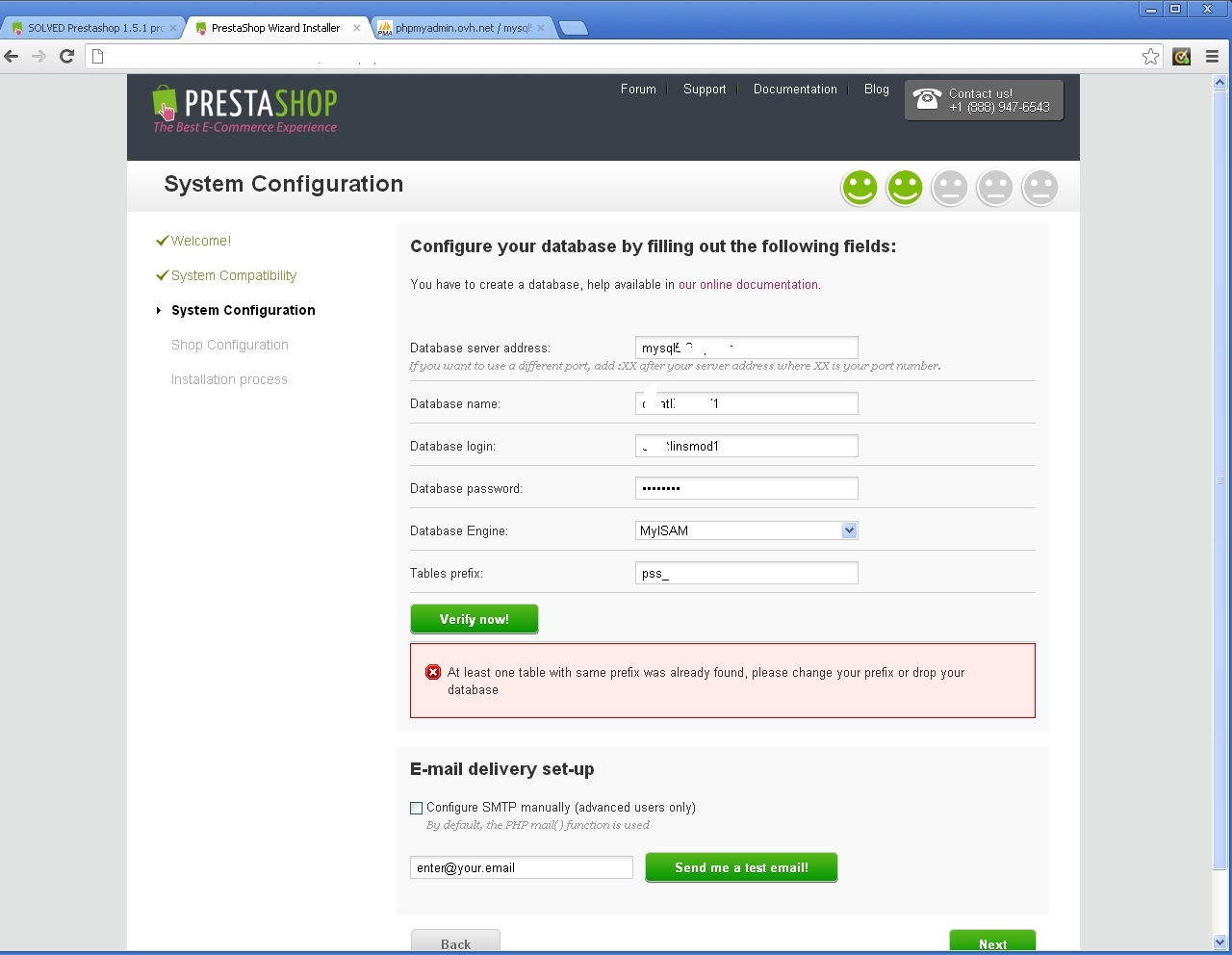Open the Blog link in header
Screen dimensions: 1232x955
[876, 89]
